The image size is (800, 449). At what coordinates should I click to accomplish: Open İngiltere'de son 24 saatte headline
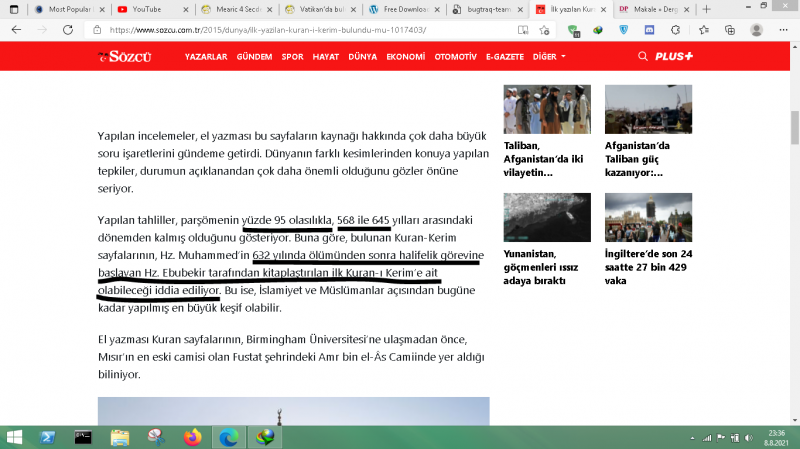pyautogui.click(x=648, y=267)
